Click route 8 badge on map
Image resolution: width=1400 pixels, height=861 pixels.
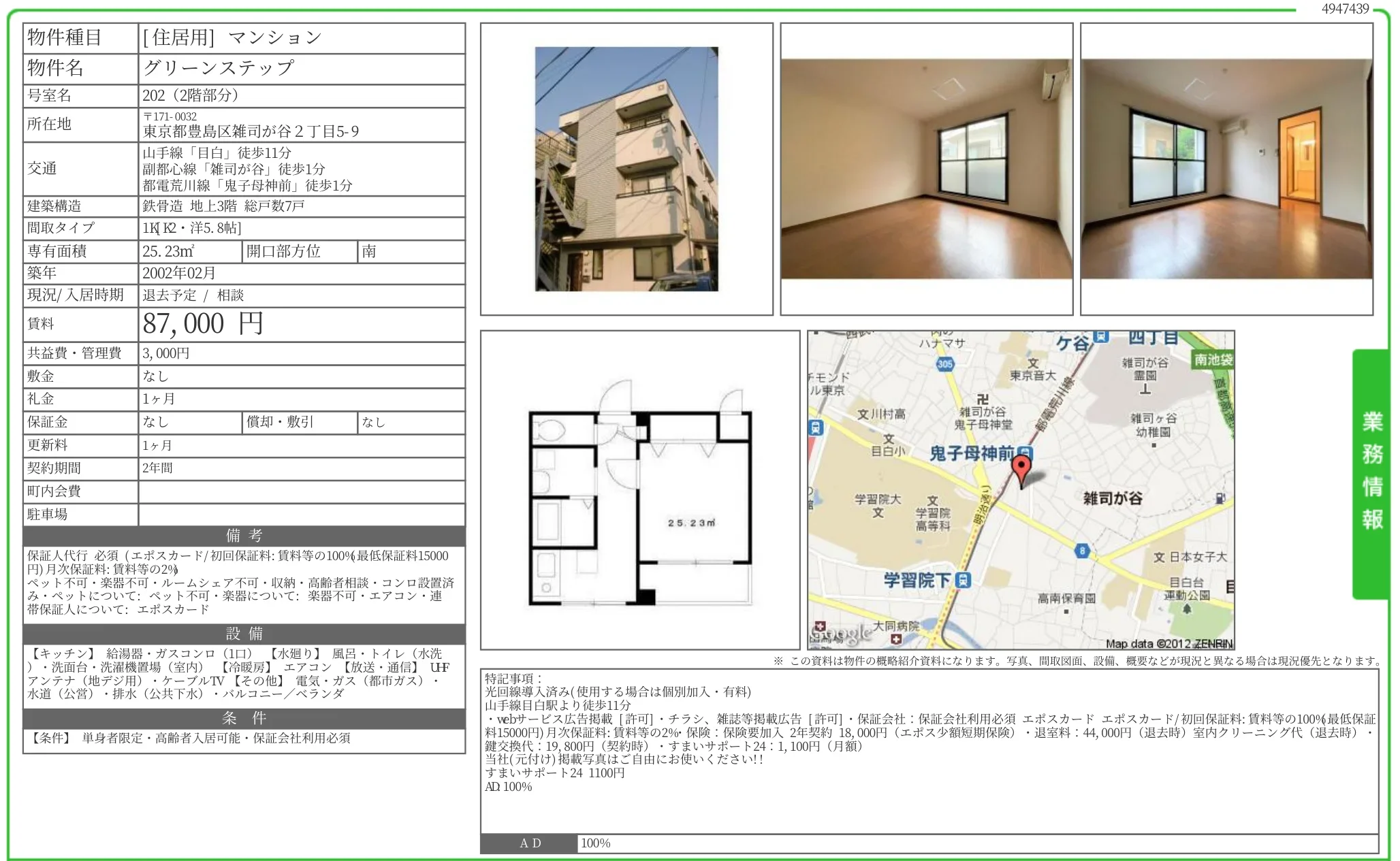tap(1082, 551)
